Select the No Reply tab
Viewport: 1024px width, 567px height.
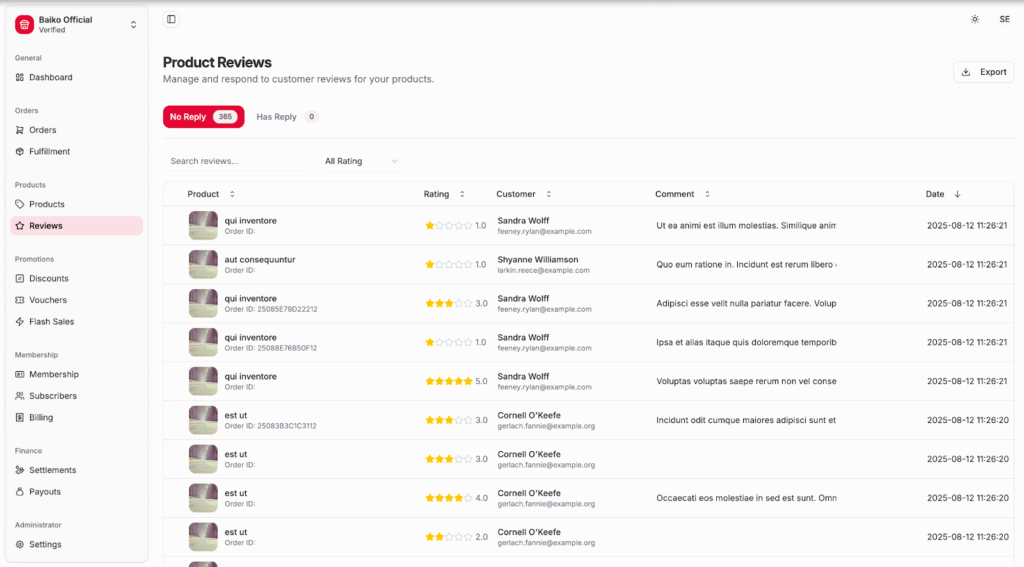203,117
